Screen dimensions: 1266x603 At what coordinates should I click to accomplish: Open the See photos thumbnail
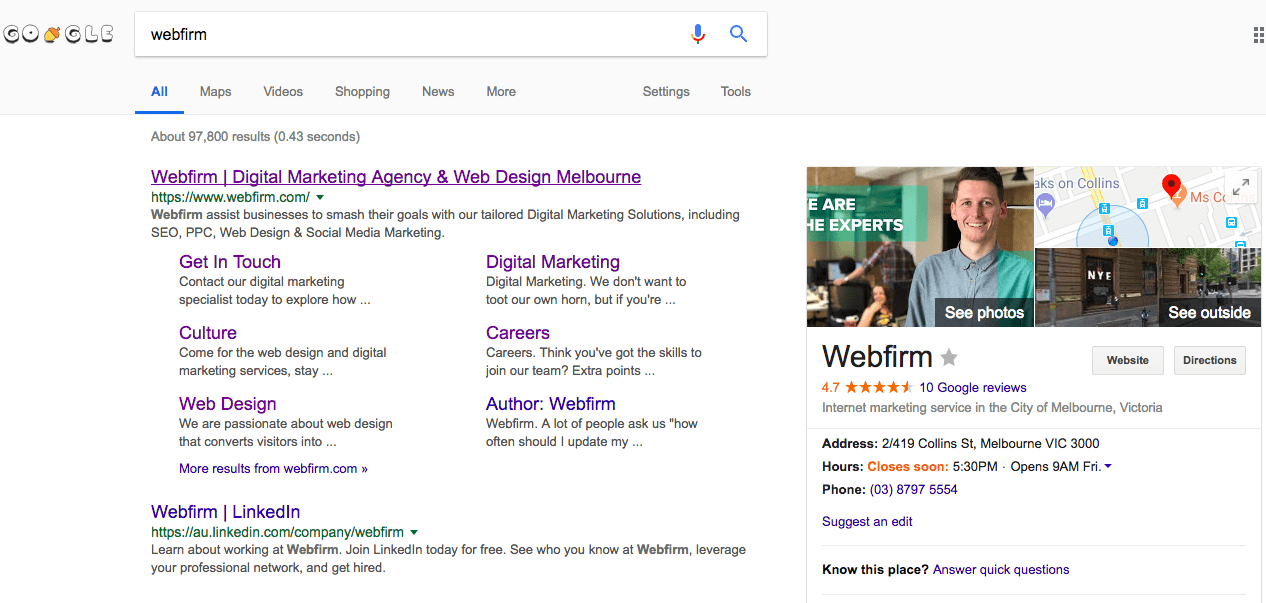coord(920,247)
